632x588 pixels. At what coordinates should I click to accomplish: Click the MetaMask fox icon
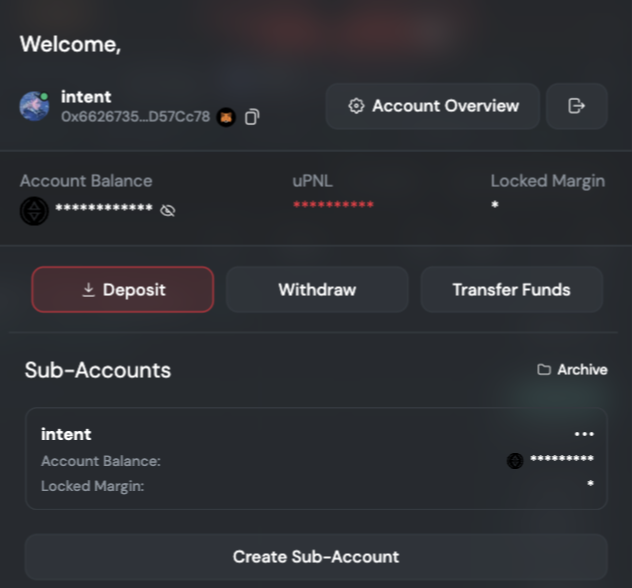coord(227,117)
